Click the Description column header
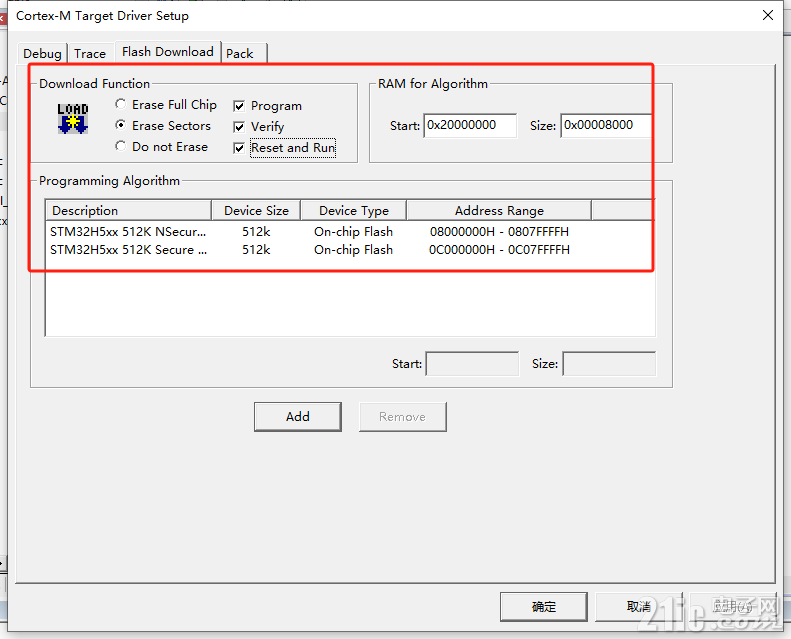 tap(128, 210)
